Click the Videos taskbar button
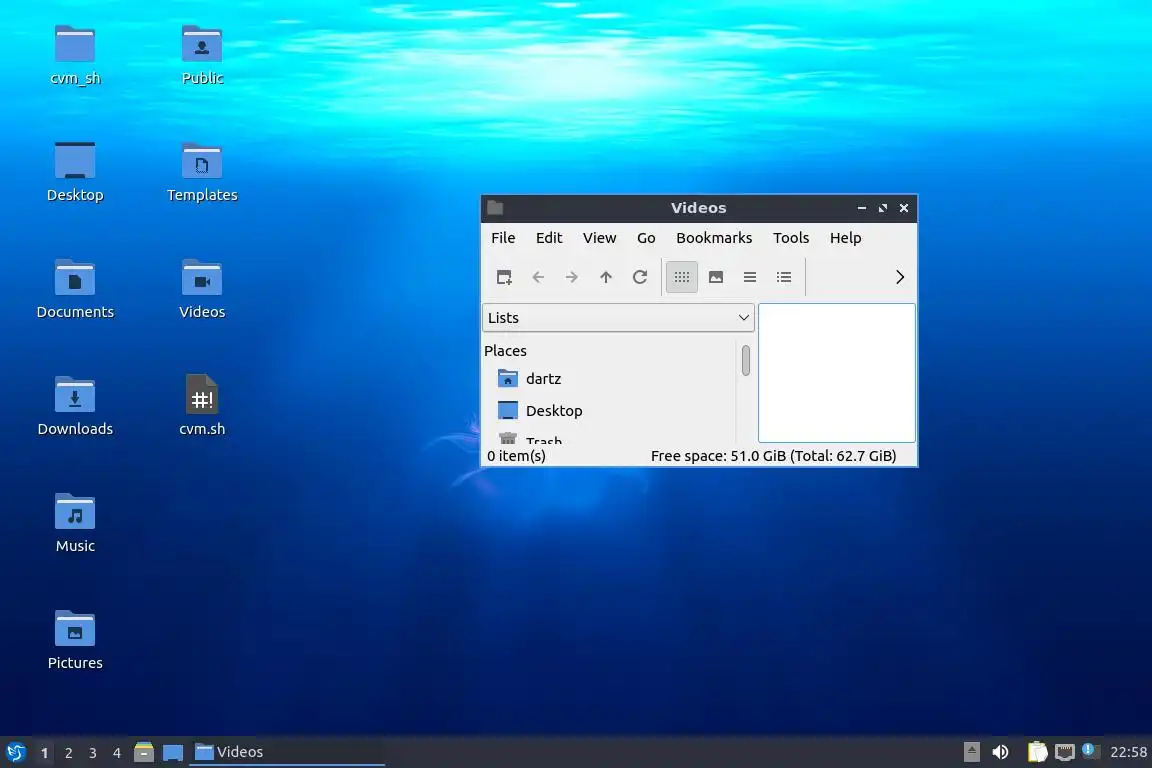The image size is (1152, 768). click(x=287, y=752)
